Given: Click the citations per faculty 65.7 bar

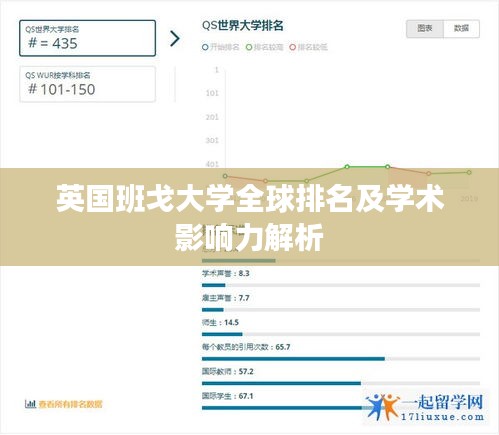Looking at the screenshot, I should [x=341, y=359].
